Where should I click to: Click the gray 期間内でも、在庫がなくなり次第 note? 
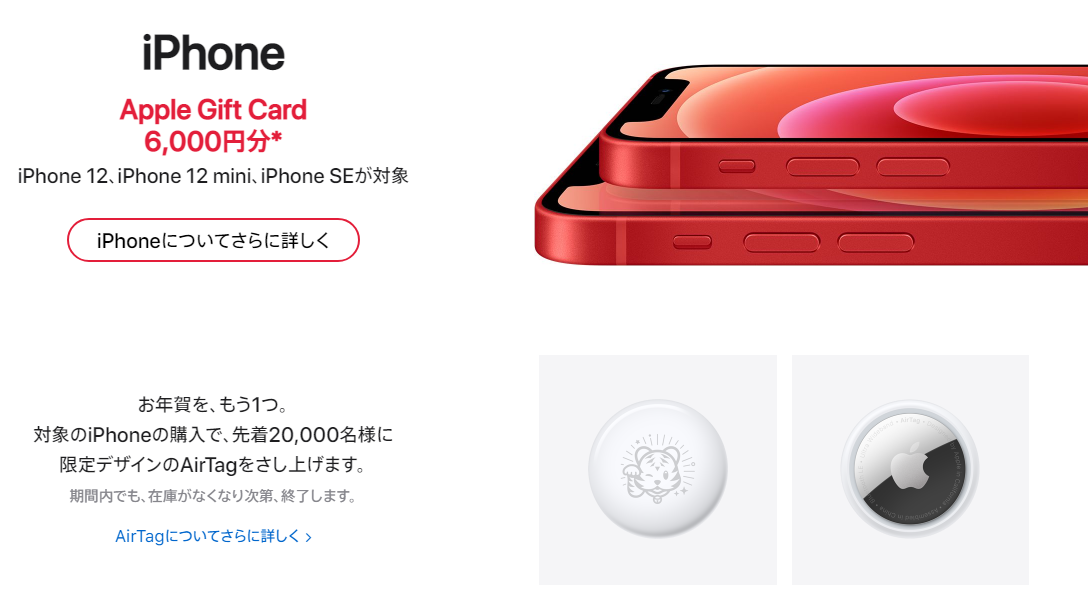click(x=213, y=496)
